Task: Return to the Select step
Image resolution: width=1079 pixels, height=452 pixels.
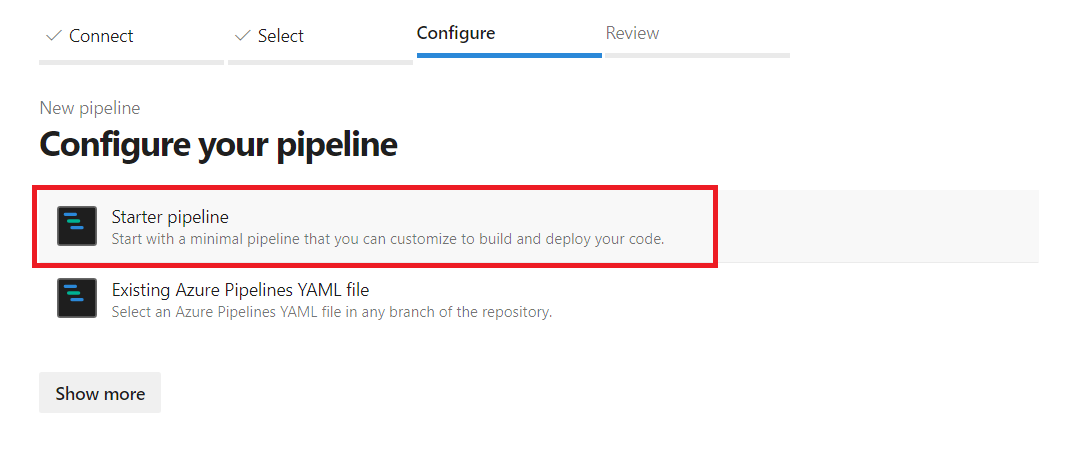Action: [280, 36]
